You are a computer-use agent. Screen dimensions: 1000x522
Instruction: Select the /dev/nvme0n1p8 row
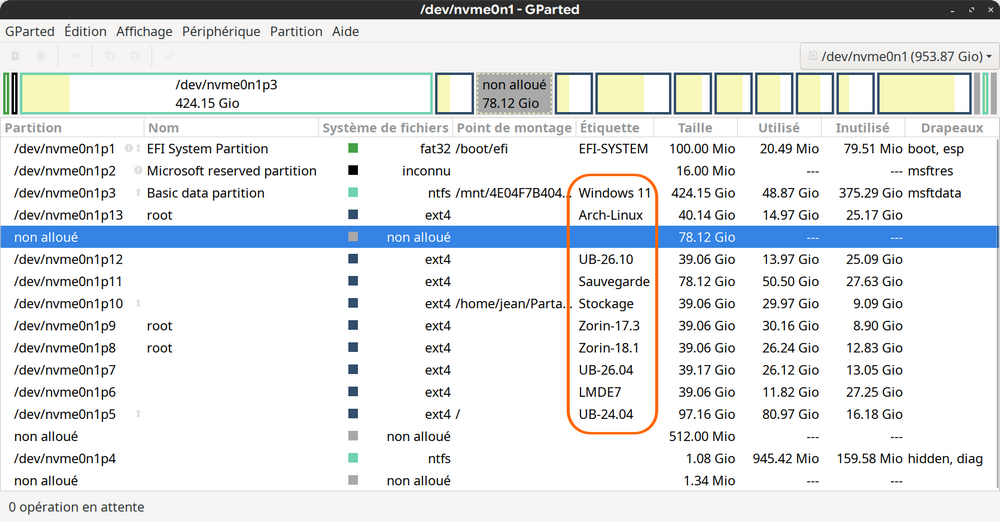pos(499,347)
